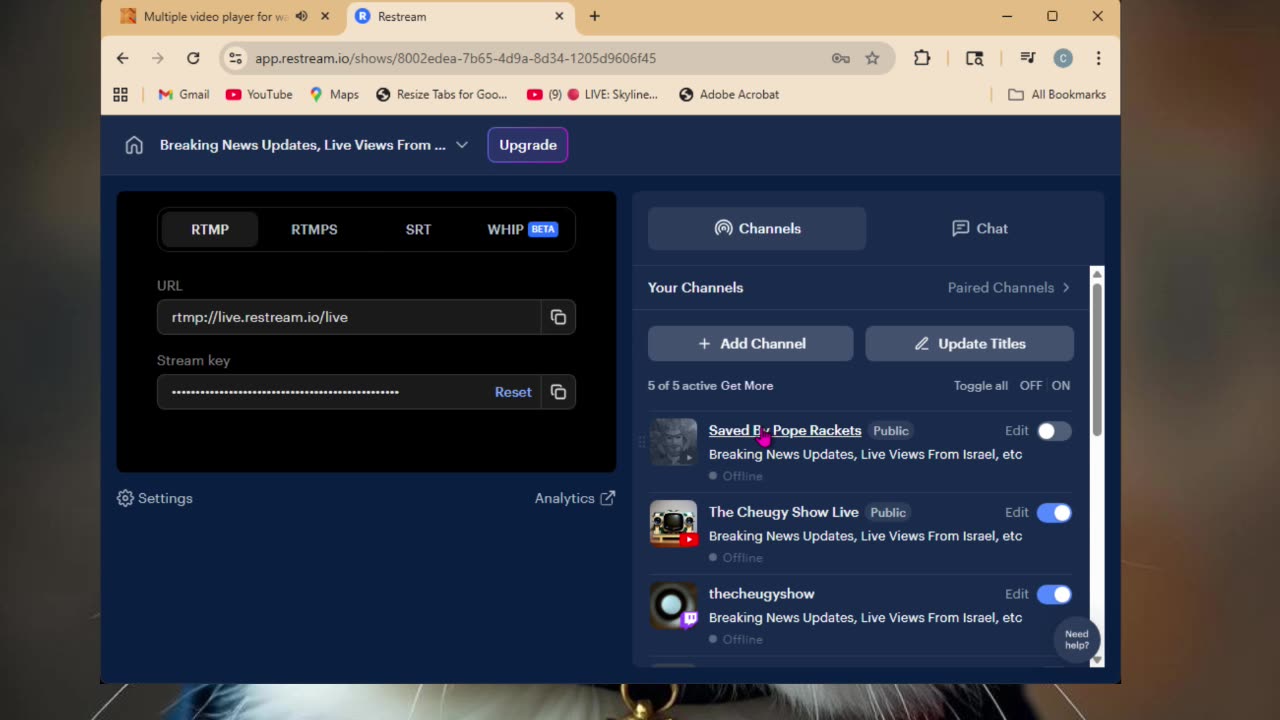This screenshot has width=1280, height=720.
Task: Open the password key icon in address bar
Action: [840, 58]
